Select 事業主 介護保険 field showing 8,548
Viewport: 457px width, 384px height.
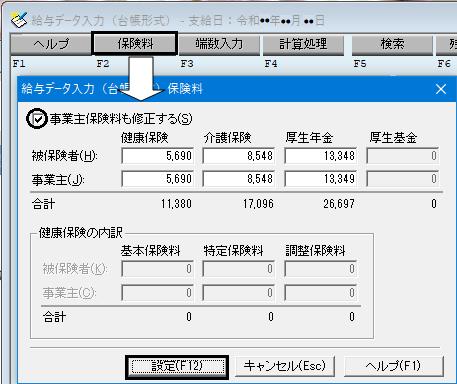pyautogui.click(x=239, y=179)
